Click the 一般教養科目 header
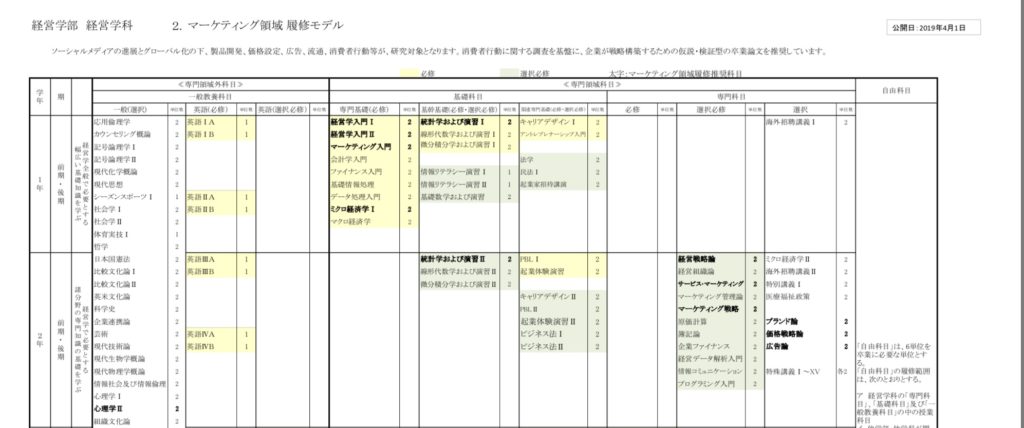The width and height of the screenshot is (1024, 428). 210,96
